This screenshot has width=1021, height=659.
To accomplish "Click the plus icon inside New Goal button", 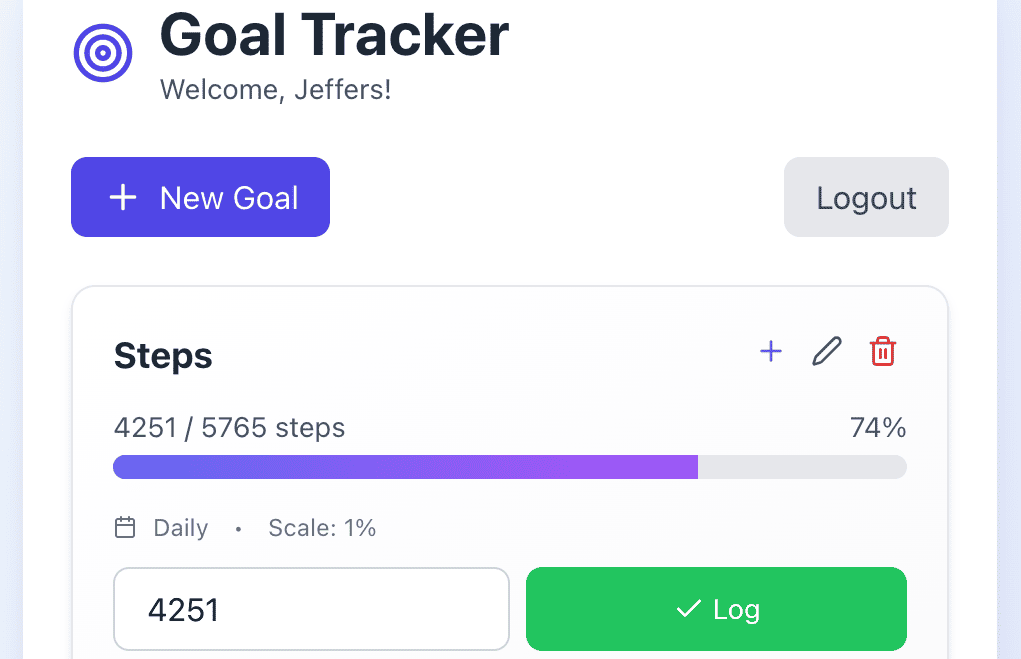I will tap(122, 197).
